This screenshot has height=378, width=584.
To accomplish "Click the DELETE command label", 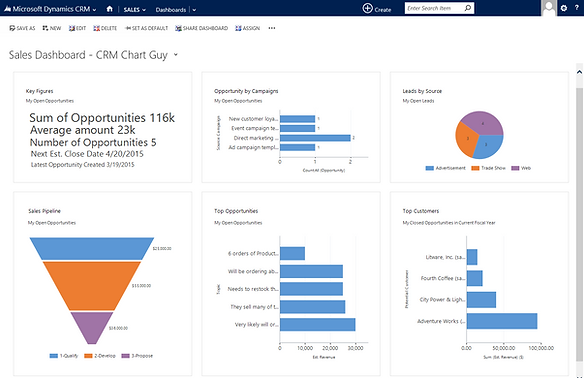I will 109,28.
